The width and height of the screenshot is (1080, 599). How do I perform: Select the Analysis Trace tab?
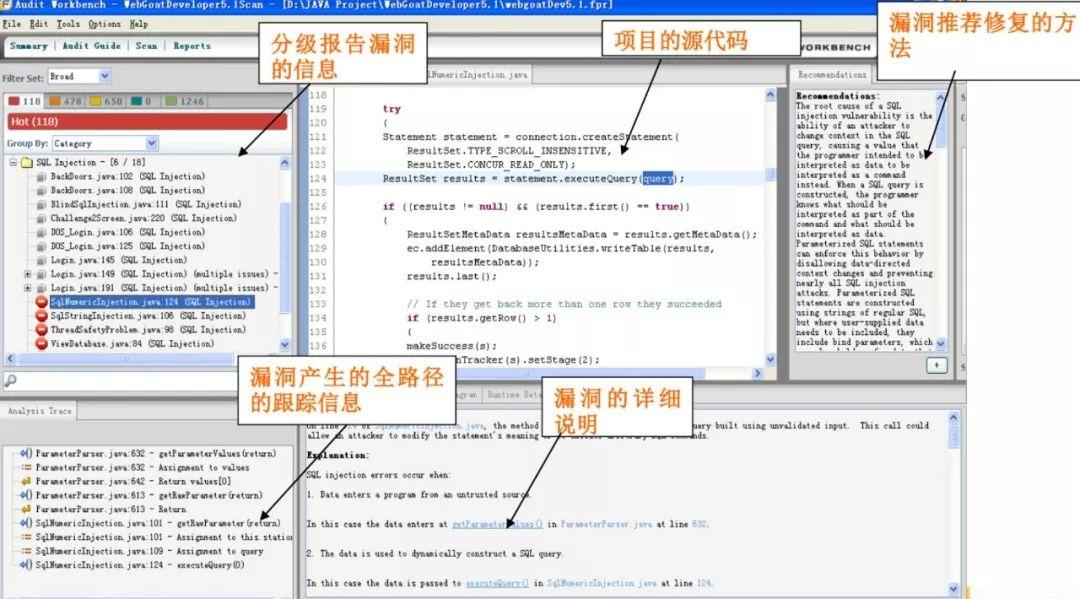click(39, 409)
